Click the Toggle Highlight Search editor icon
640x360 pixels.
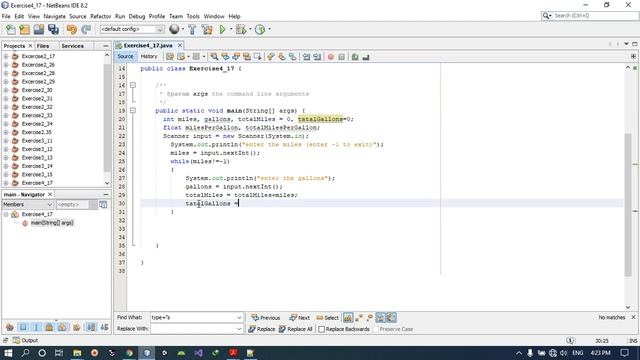pyautogui.click(x=247, y=57)
